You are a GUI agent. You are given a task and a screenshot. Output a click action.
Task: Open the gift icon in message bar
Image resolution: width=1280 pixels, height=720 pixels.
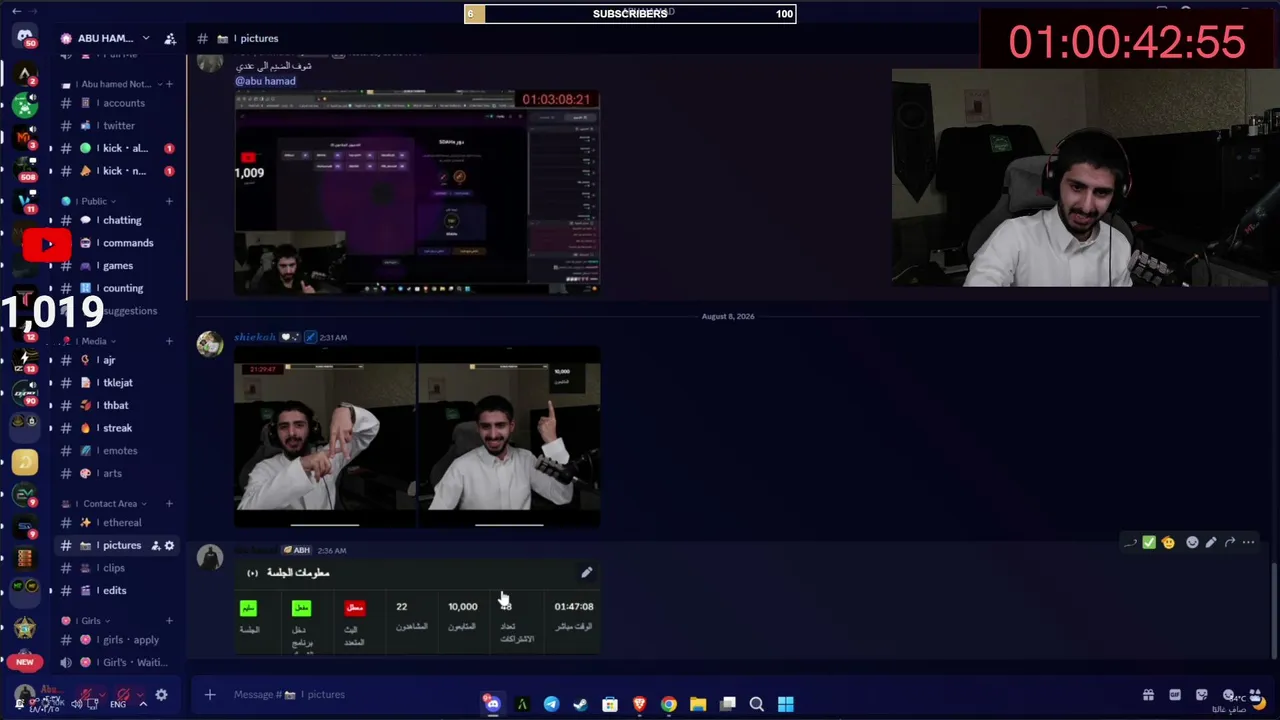[1148, 695]
